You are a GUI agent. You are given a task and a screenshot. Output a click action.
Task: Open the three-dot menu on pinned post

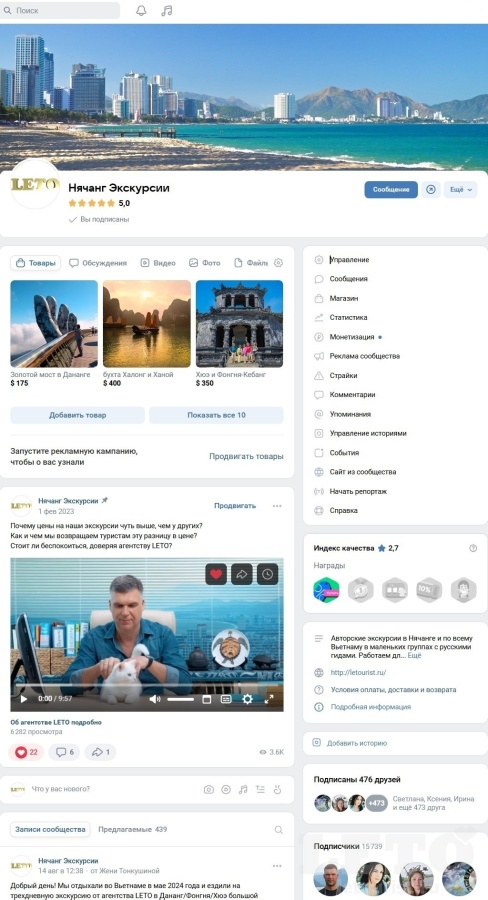pos(277,506)
